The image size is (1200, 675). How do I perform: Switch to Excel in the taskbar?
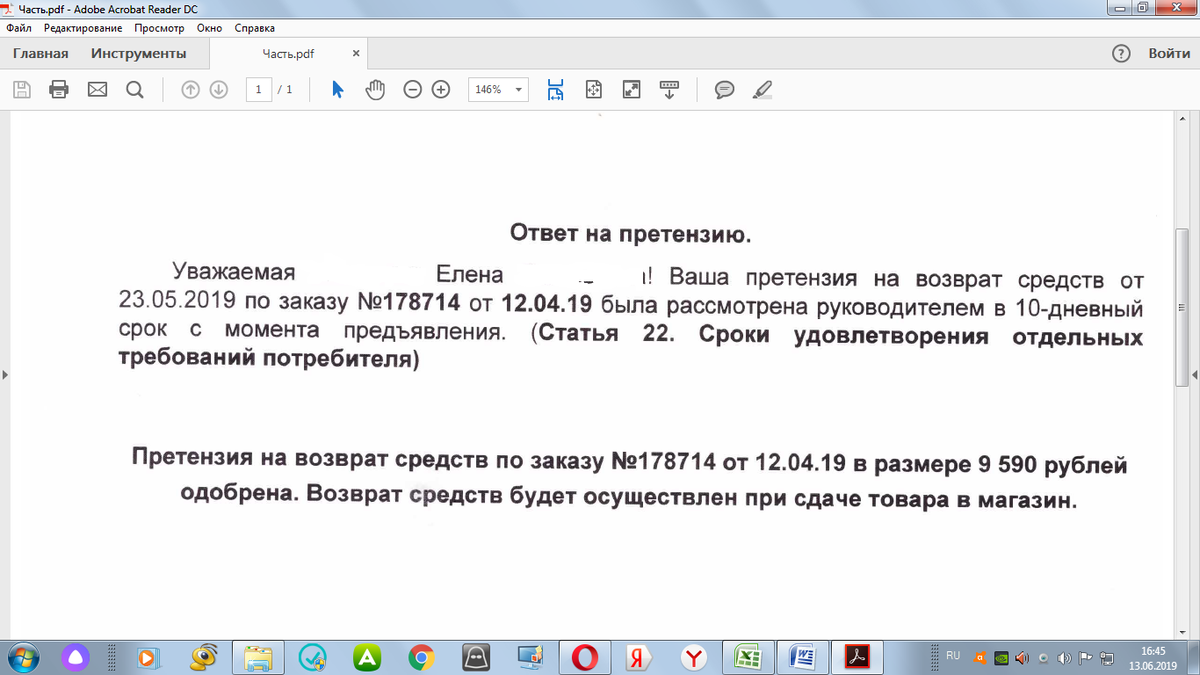pos(748,657)
